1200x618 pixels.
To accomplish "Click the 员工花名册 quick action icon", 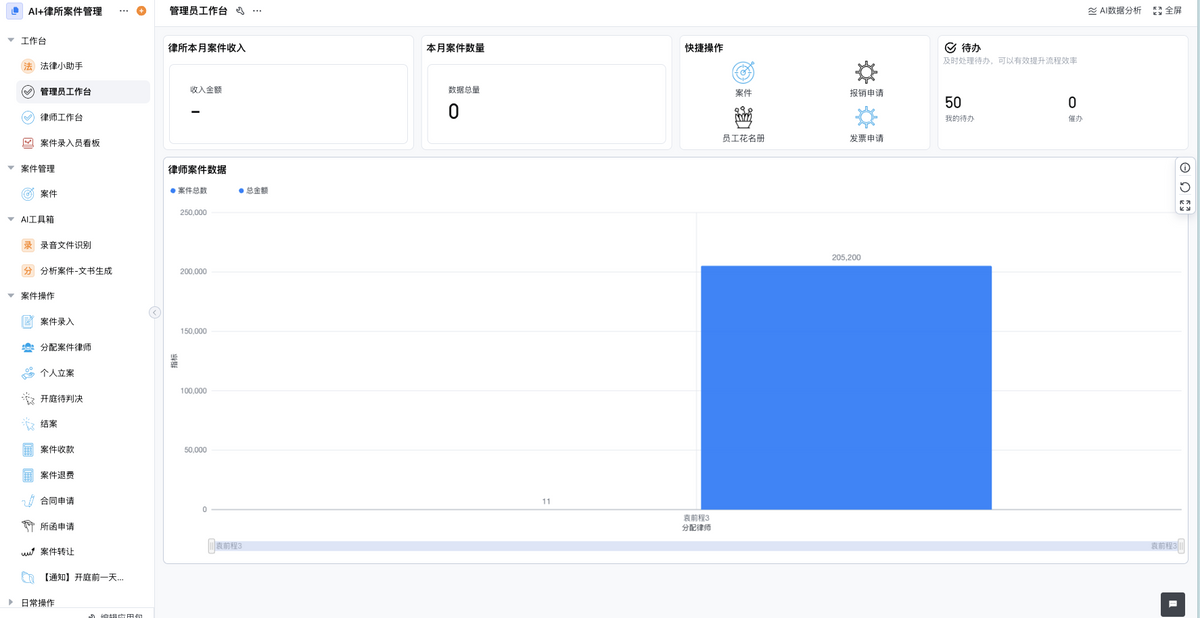I will tap(743, 117).
